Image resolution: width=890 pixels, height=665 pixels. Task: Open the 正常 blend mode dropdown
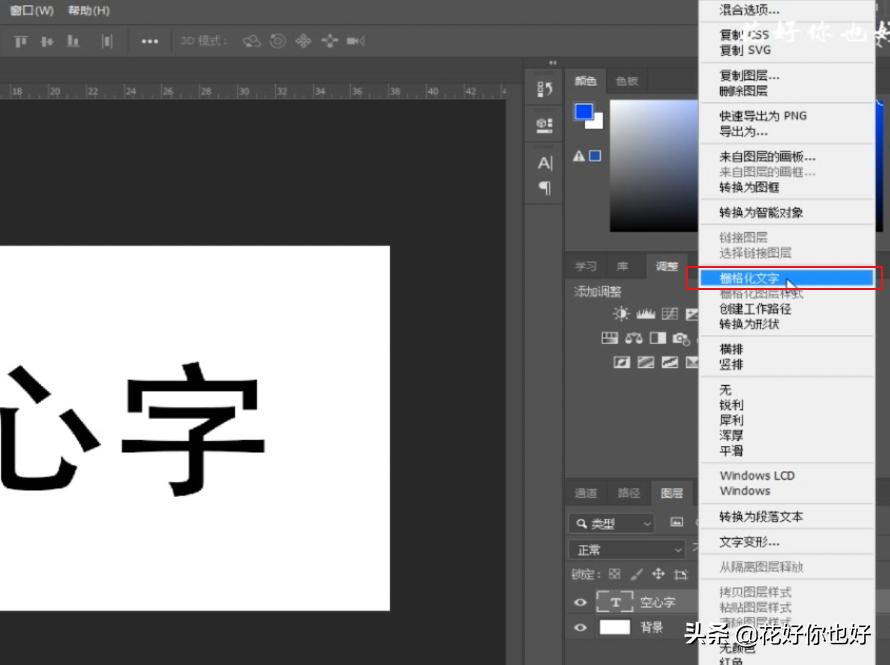[627, 549]
